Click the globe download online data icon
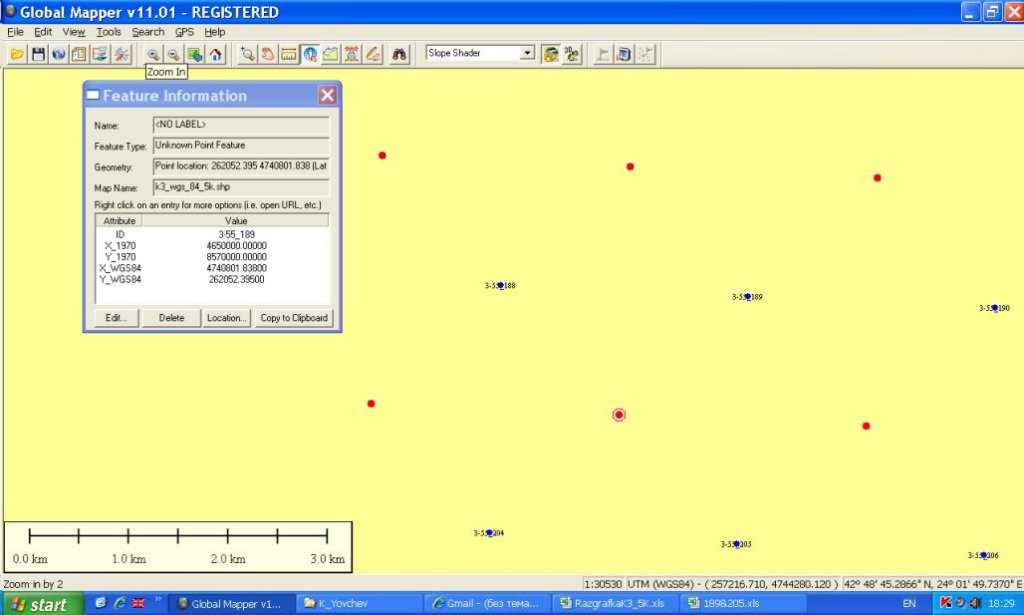 pyautogui.click(x=59, y=54)
